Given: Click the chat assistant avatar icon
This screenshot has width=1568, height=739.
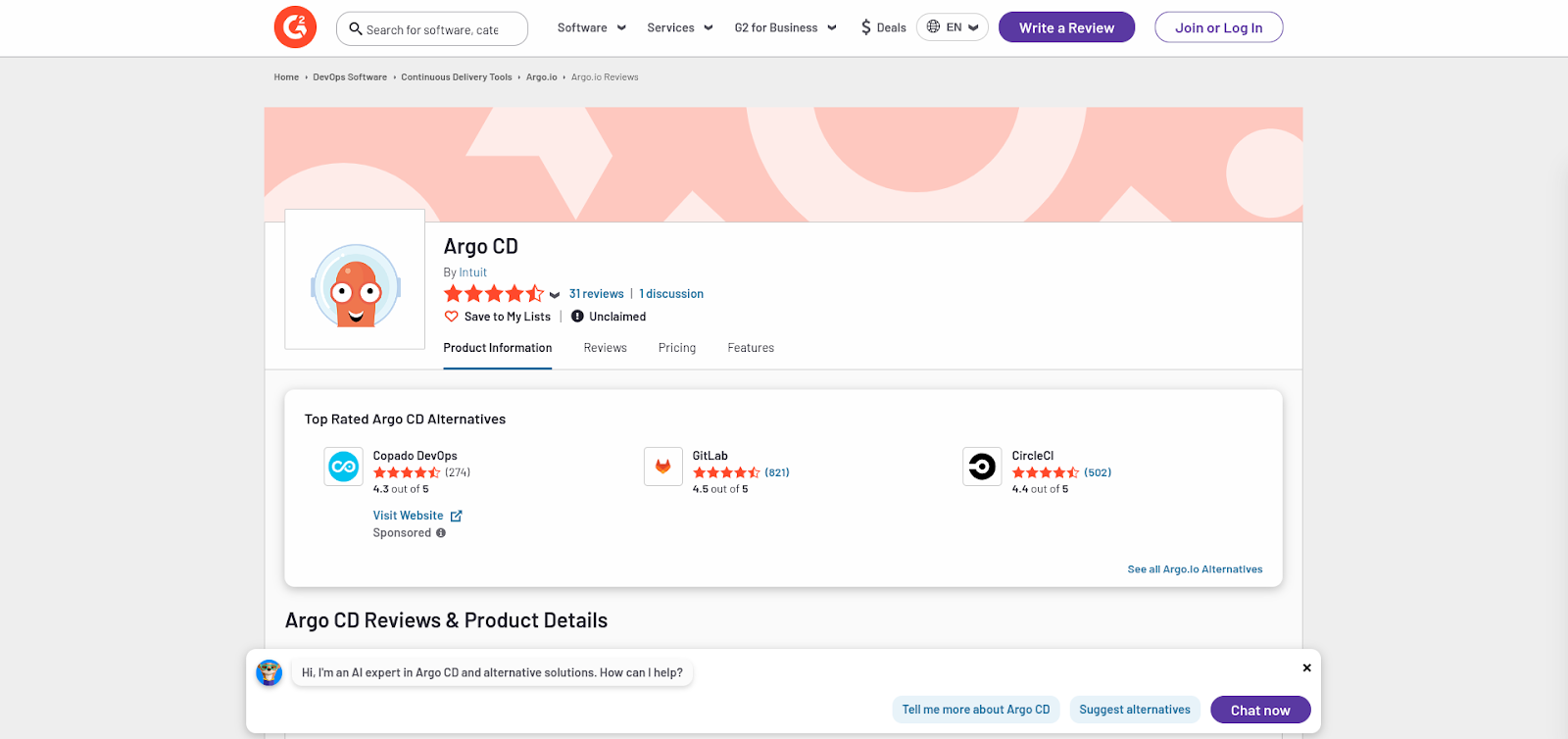Looking at the screenshot, I should pos(269,672).
